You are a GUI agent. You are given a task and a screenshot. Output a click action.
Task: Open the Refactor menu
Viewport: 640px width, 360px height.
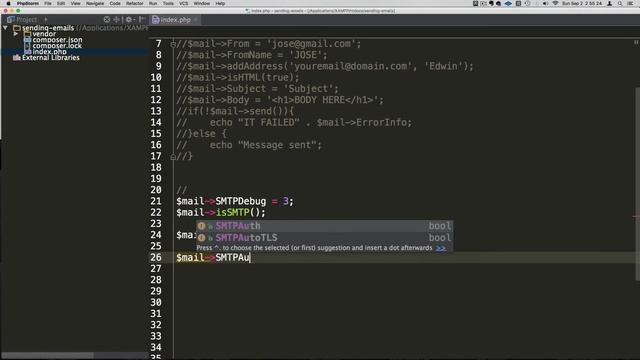[134, 3]
